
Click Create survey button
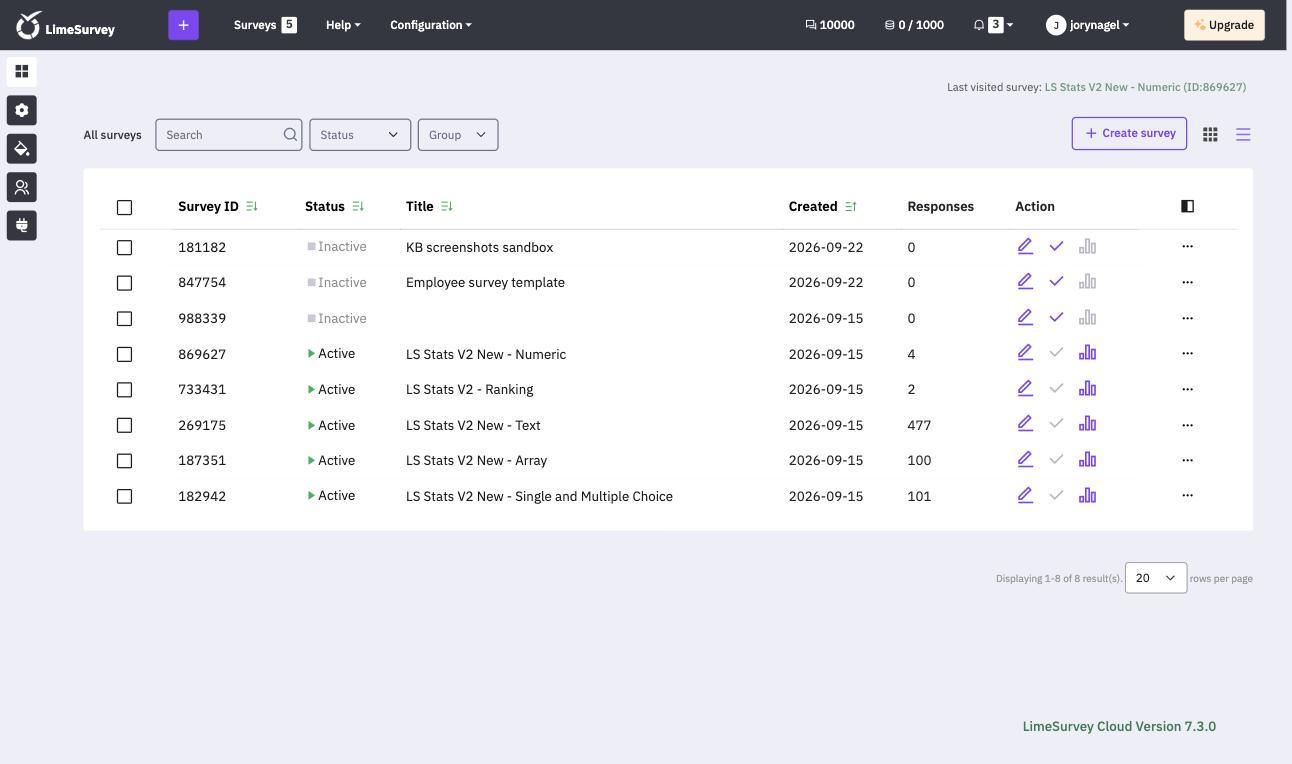[x=1129, y=133]
